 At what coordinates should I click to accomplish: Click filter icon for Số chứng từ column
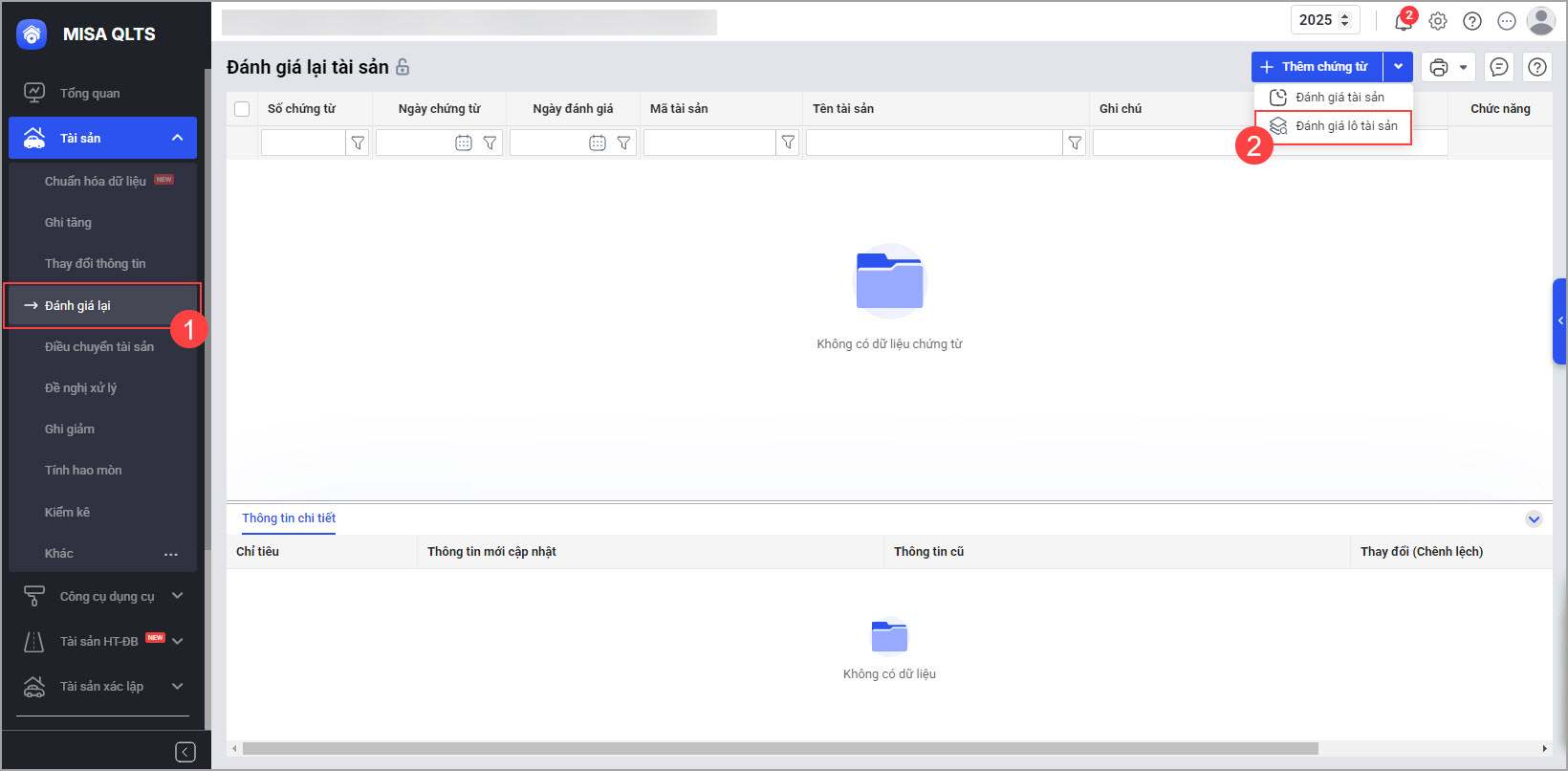[x=358, y=143]
